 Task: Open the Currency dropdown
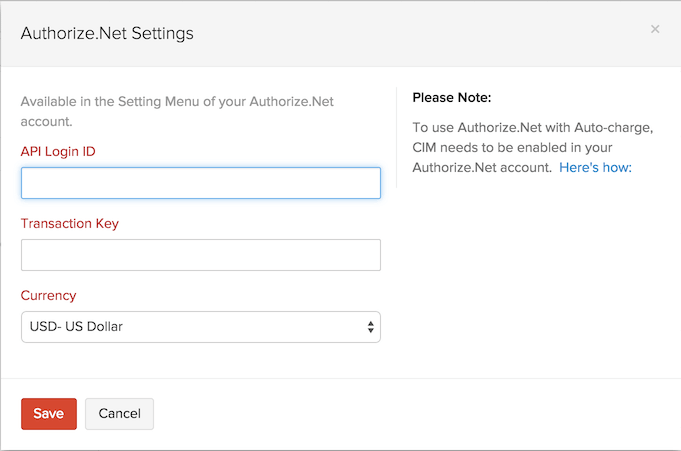[200, 327]
